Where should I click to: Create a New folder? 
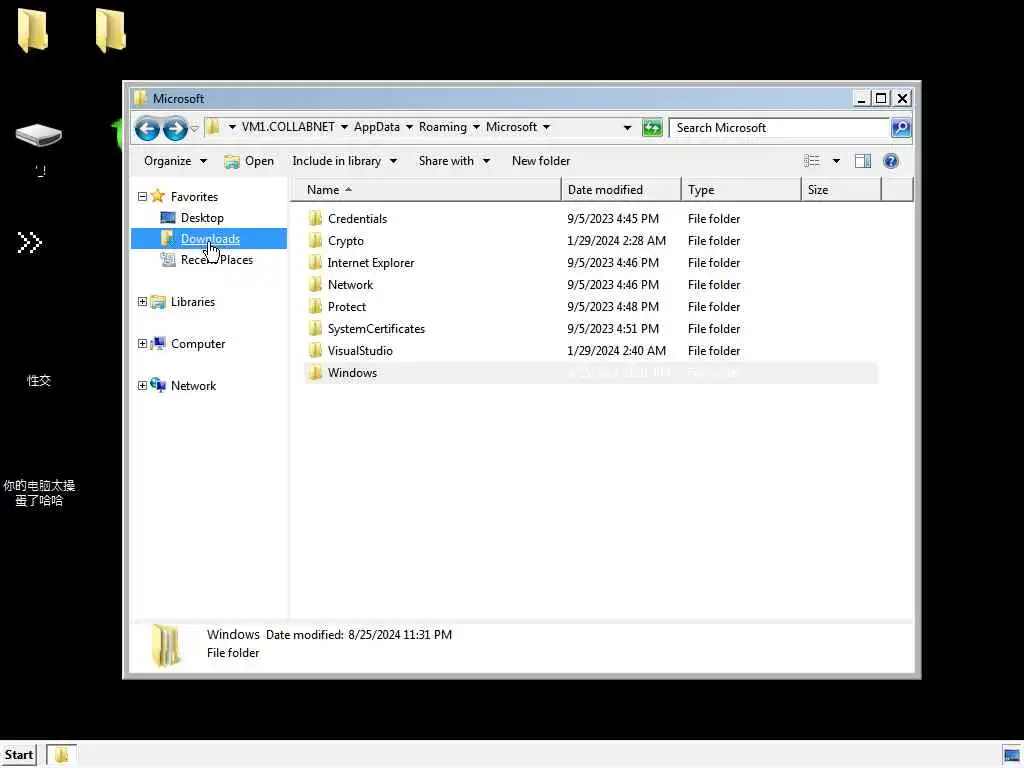[x=541, y=161]
